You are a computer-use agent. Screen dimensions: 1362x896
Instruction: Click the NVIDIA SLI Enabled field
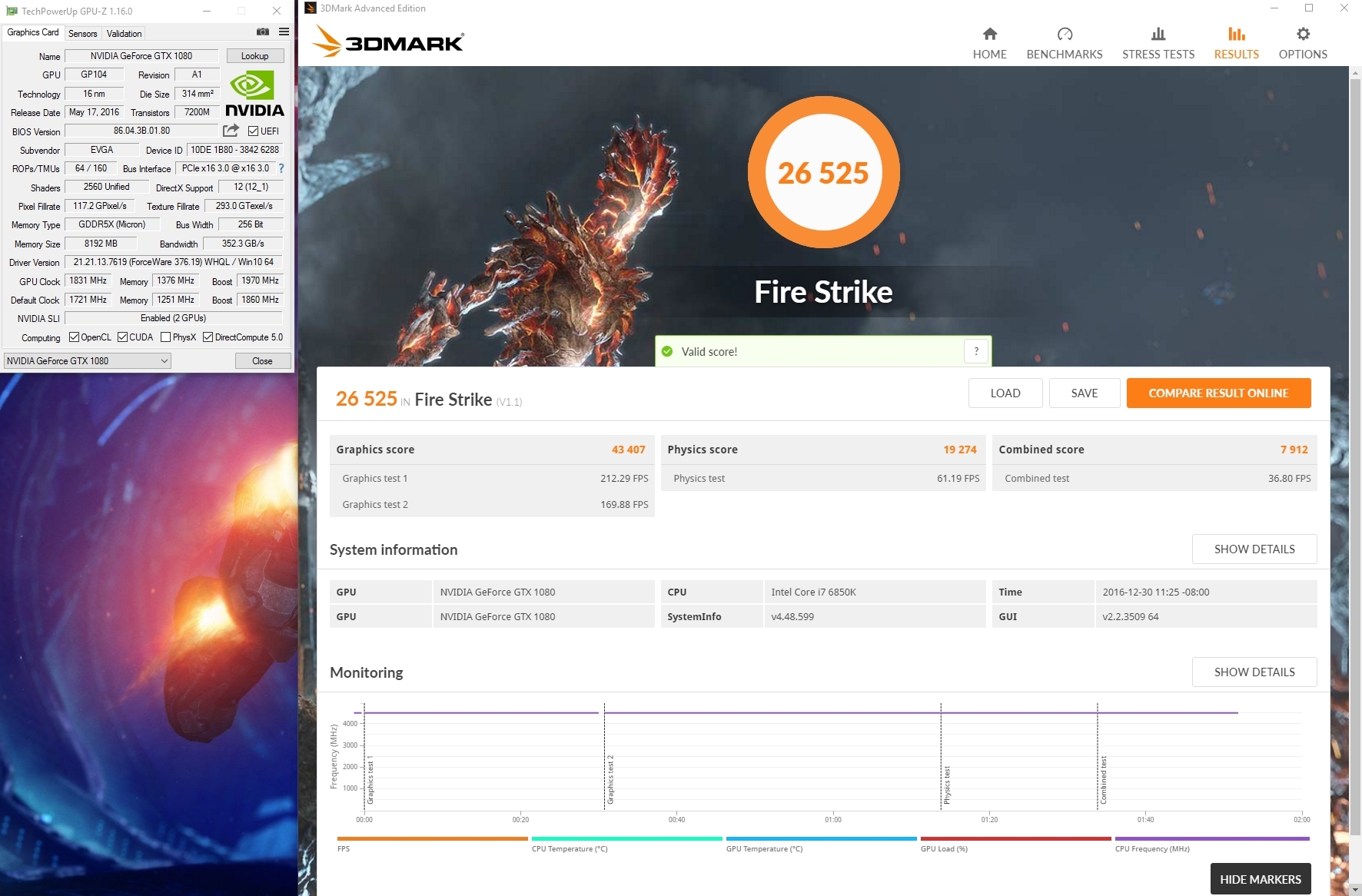173,318
